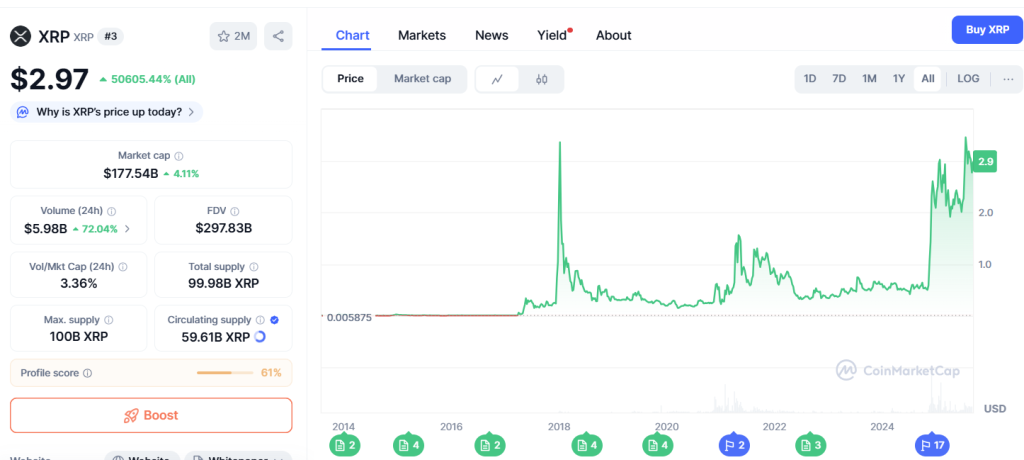Click the $2.97 price text

[x=49, y=79]
